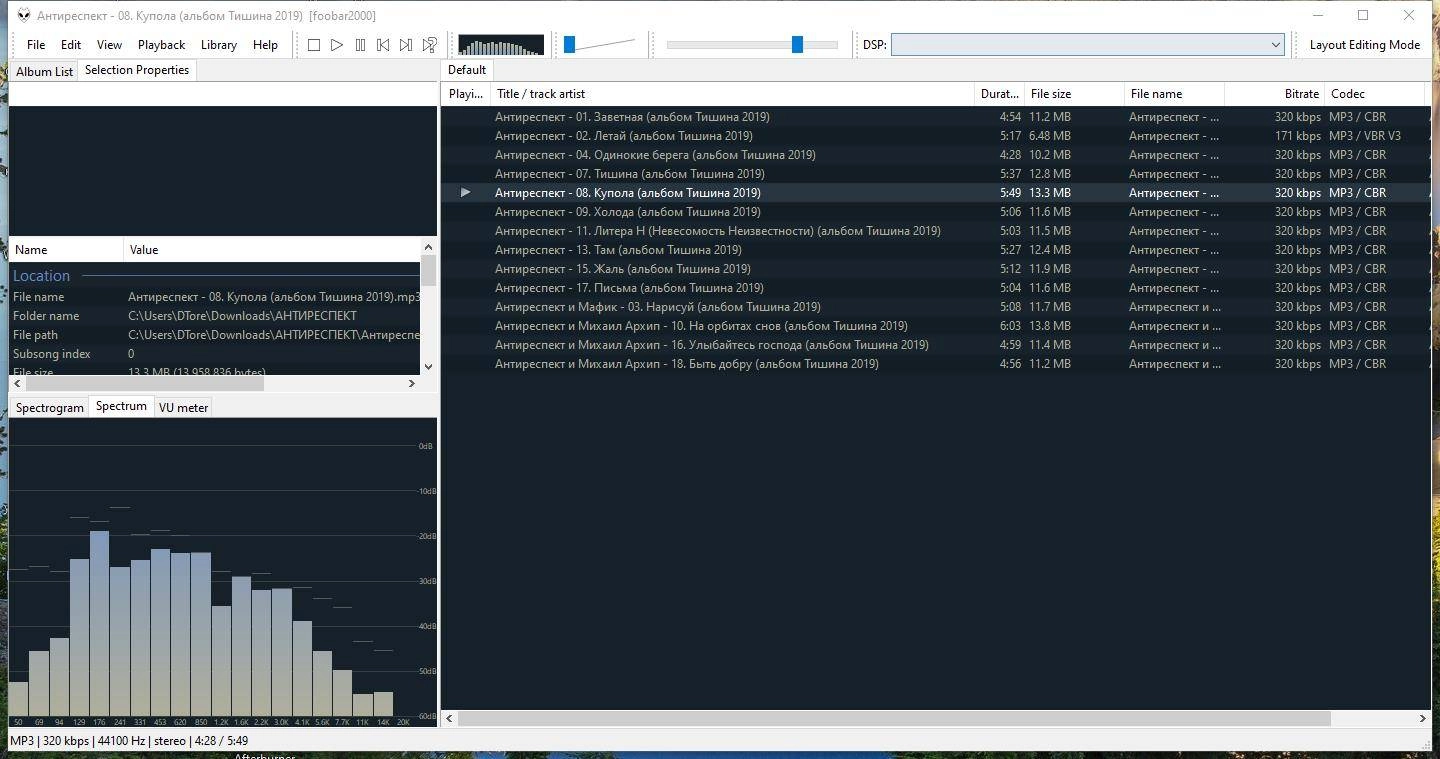1440x759 pixels.
Task: Select track 16. Улыбайтесь господа
Action: [936, 345]
